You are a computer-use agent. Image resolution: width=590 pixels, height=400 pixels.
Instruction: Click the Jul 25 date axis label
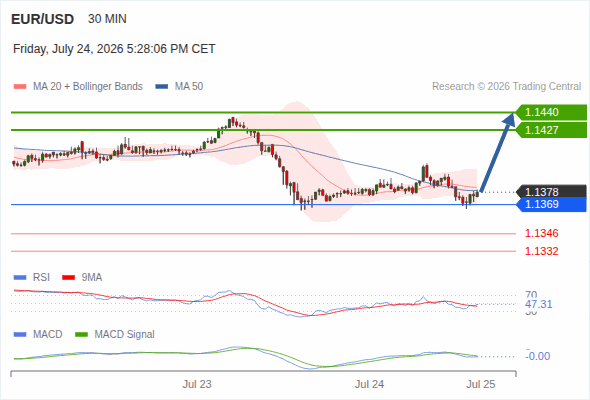pyautogui.click(x=481, y=384)
